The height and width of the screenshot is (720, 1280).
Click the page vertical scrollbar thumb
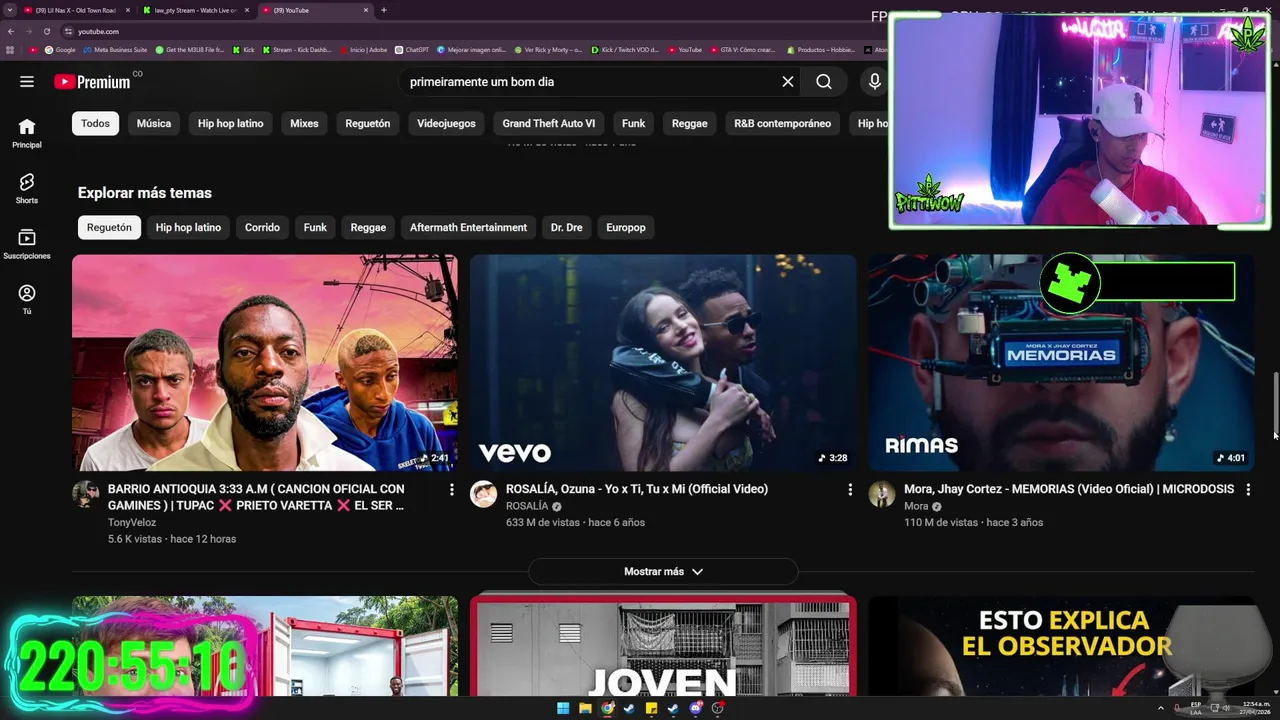(1275, 403)
